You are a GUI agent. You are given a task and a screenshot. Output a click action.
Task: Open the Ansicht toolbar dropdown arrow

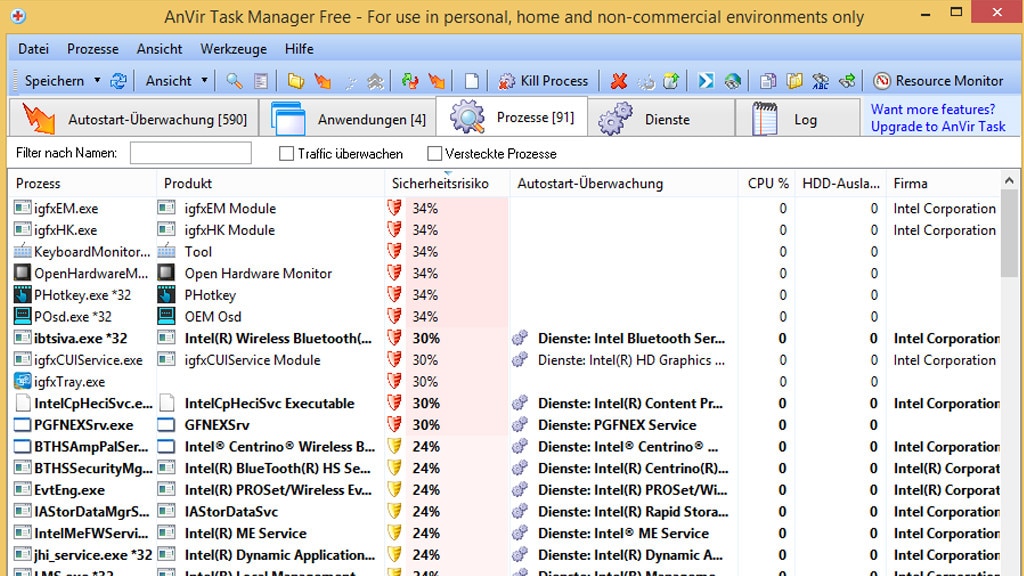[x=204, y=81]
